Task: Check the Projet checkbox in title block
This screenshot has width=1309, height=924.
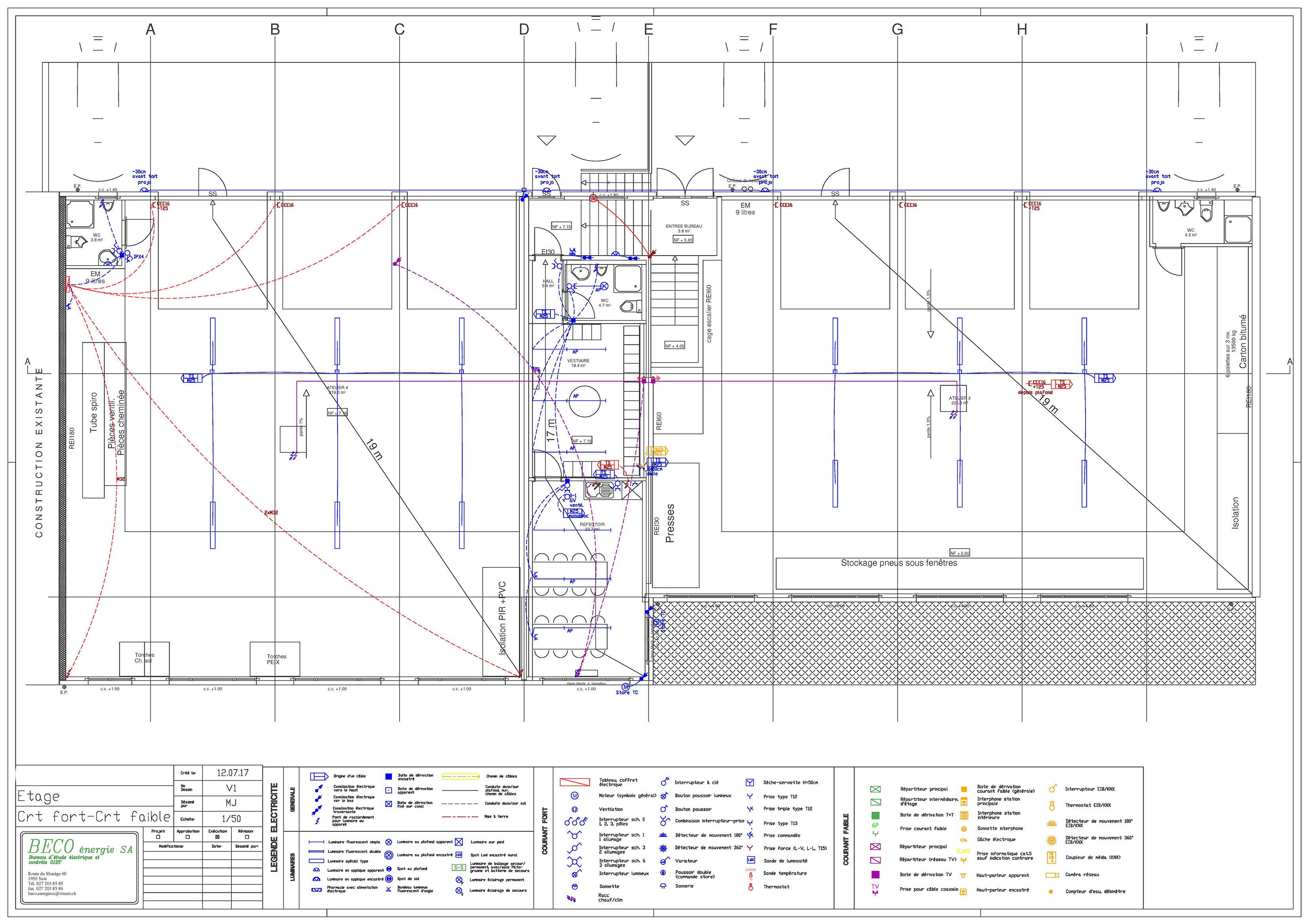Action: point(158,837)
